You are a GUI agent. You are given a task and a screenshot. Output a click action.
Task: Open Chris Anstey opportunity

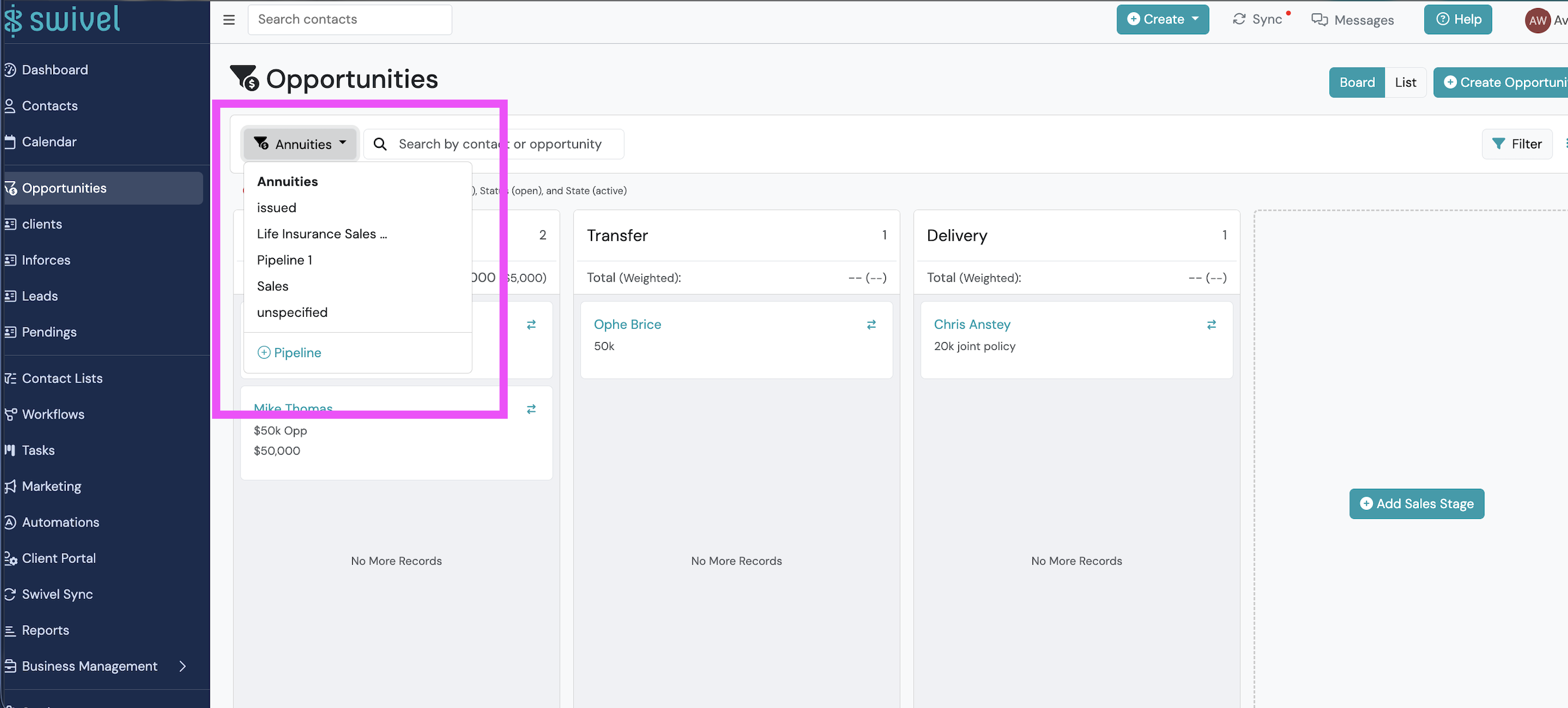coord(971,325)
